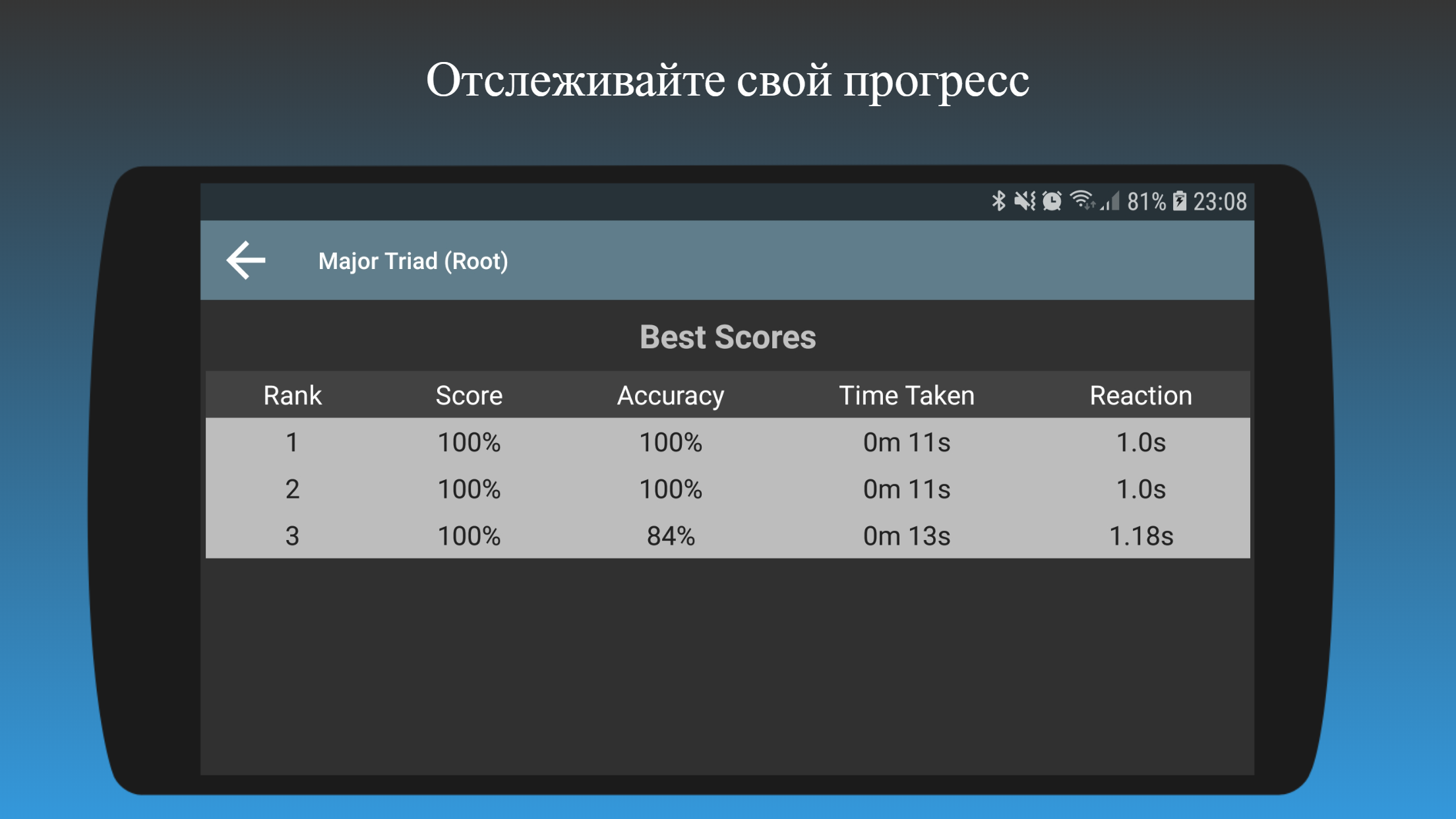Tap the back arrow icon
The image size is (1456, 819).
246,260
